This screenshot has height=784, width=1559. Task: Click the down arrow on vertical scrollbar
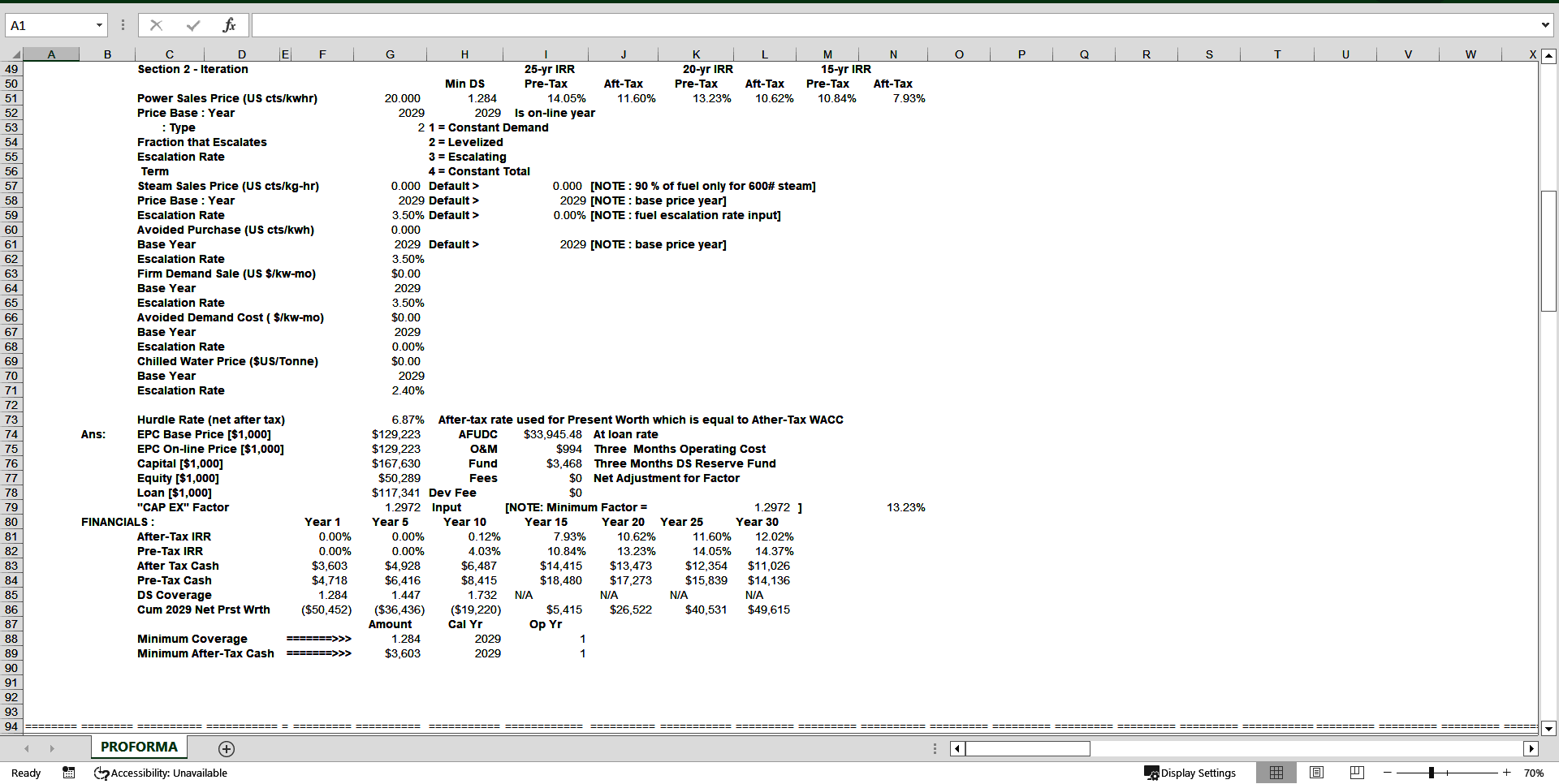click(1549, 730)
